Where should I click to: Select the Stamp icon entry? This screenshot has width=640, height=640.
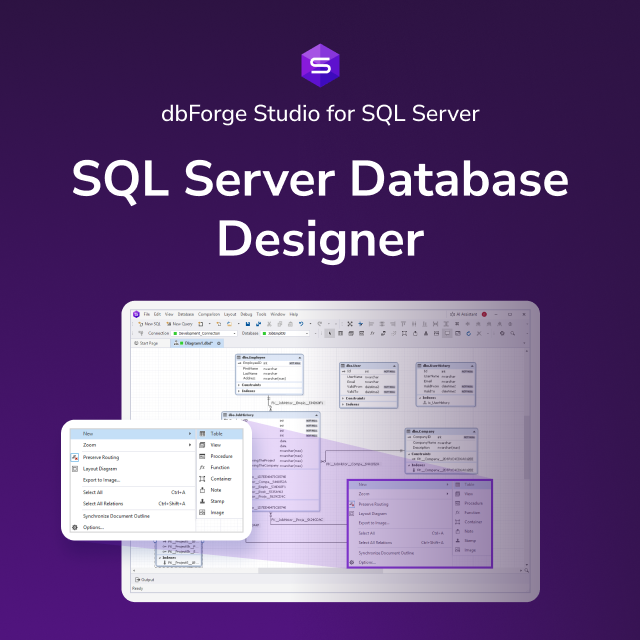[x=202, y=501]
